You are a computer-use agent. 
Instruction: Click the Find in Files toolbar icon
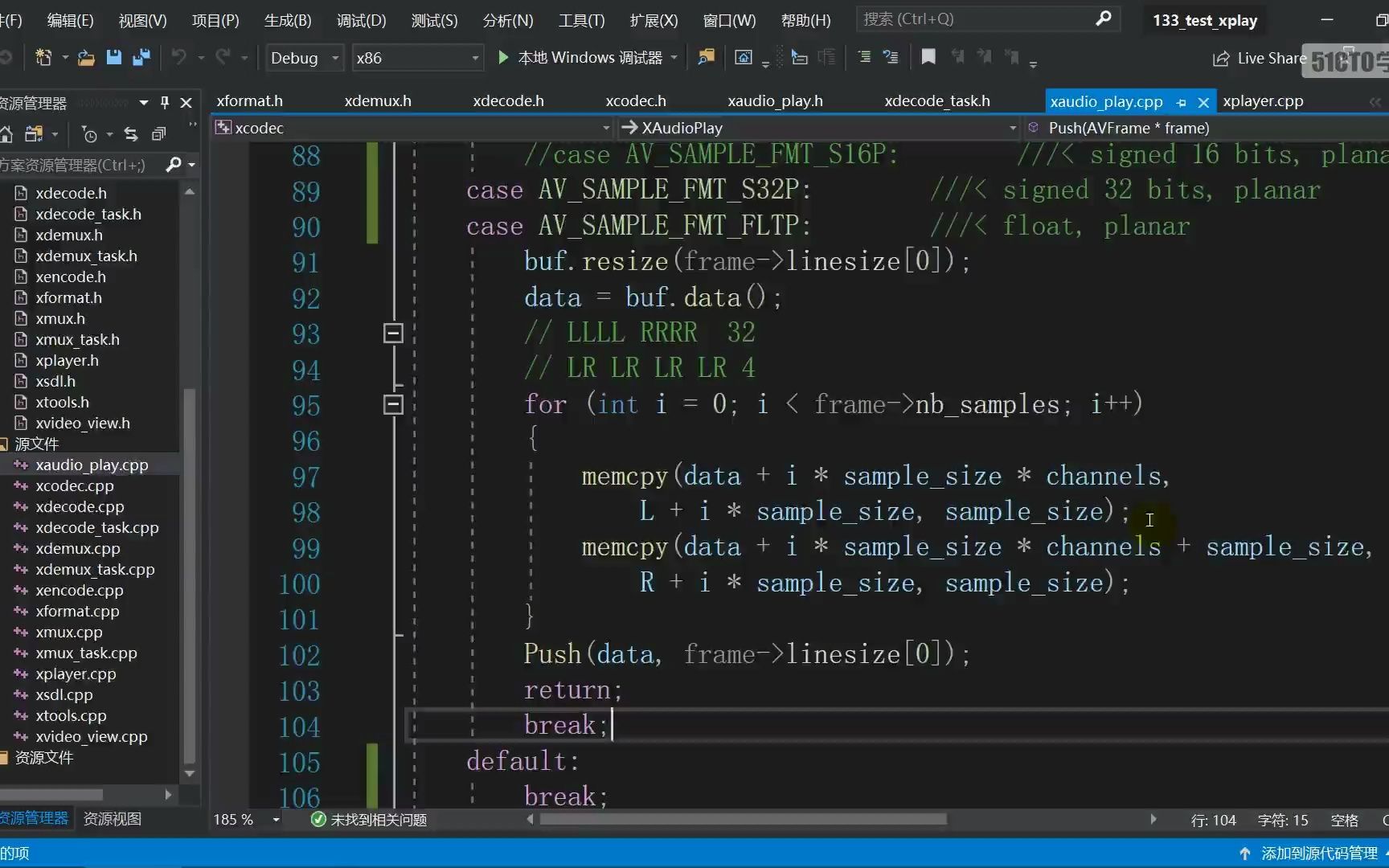[x=707, y=58]
